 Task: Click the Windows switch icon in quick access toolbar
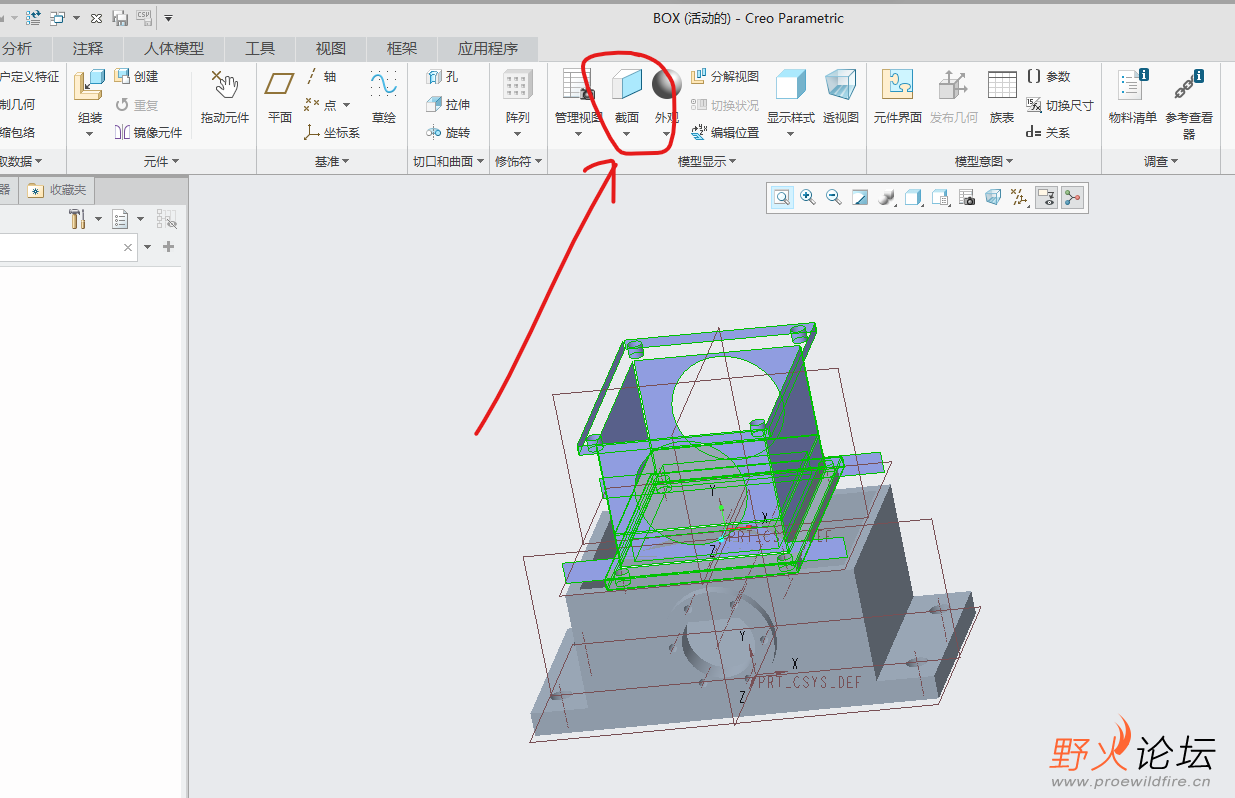pos(57,17)
